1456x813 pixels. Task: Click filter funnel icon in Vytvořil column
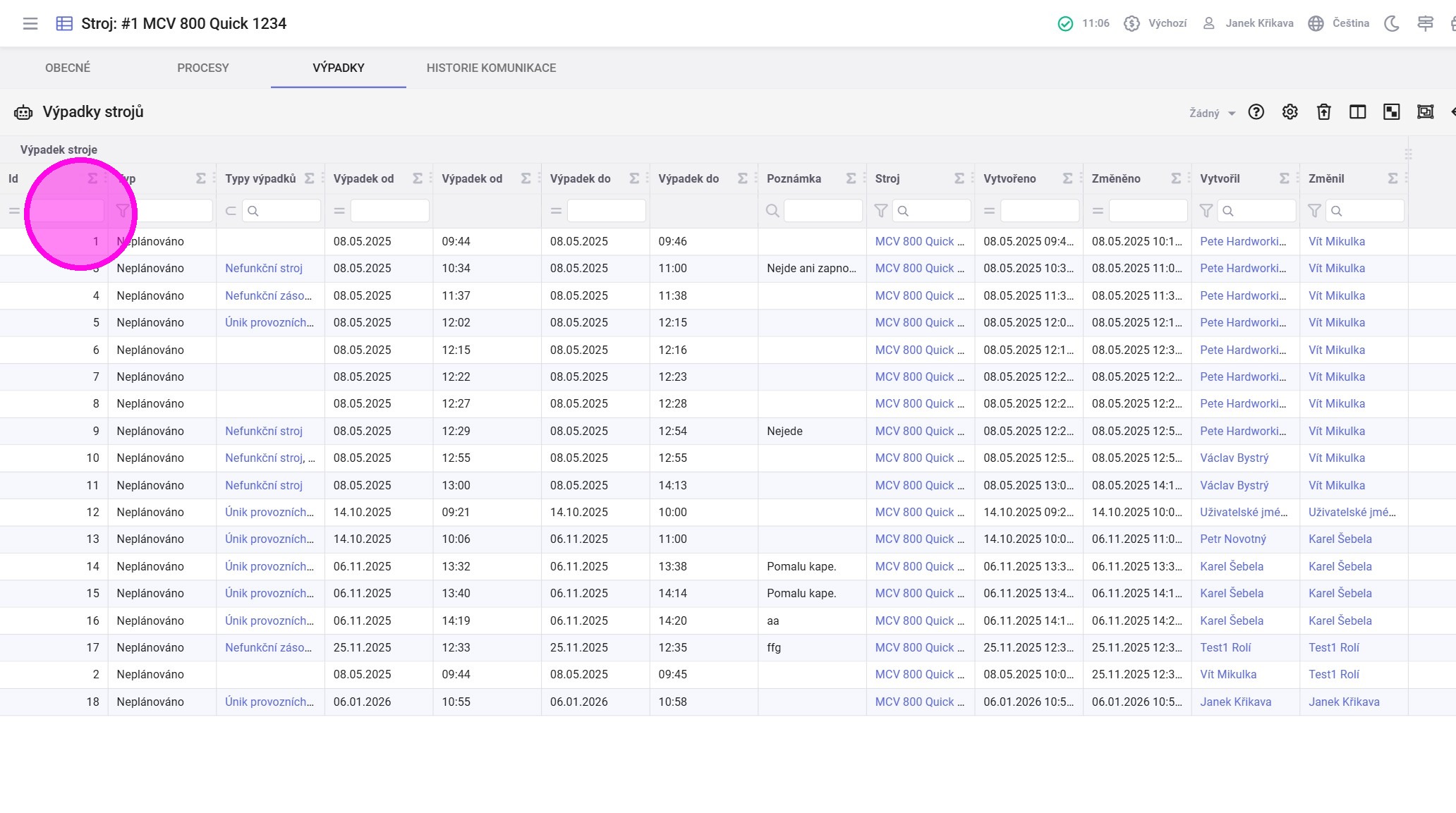coord(1206,211)
